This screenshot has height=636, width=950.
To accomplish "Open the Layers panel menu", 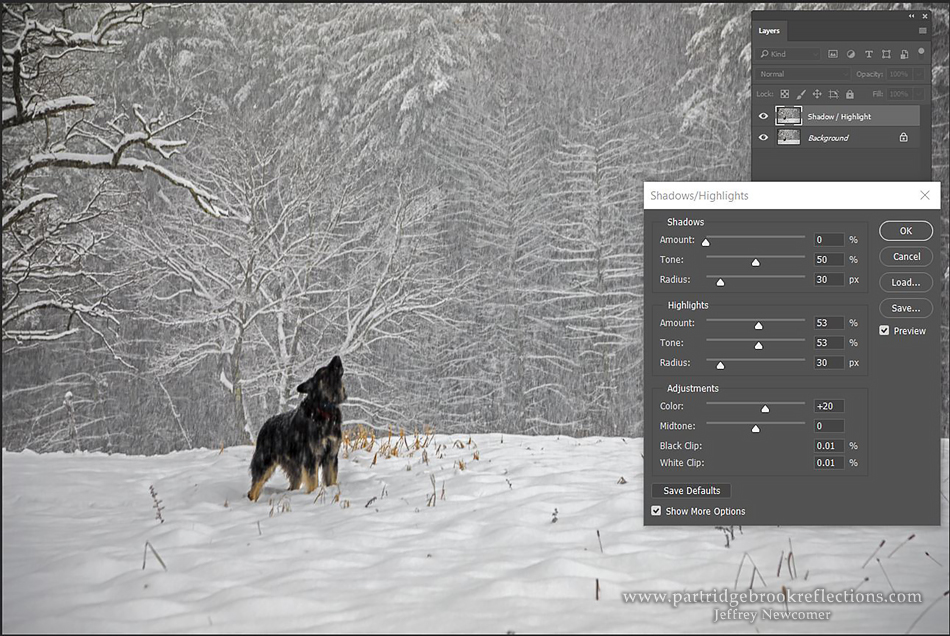I will click(x=921, y=31).
